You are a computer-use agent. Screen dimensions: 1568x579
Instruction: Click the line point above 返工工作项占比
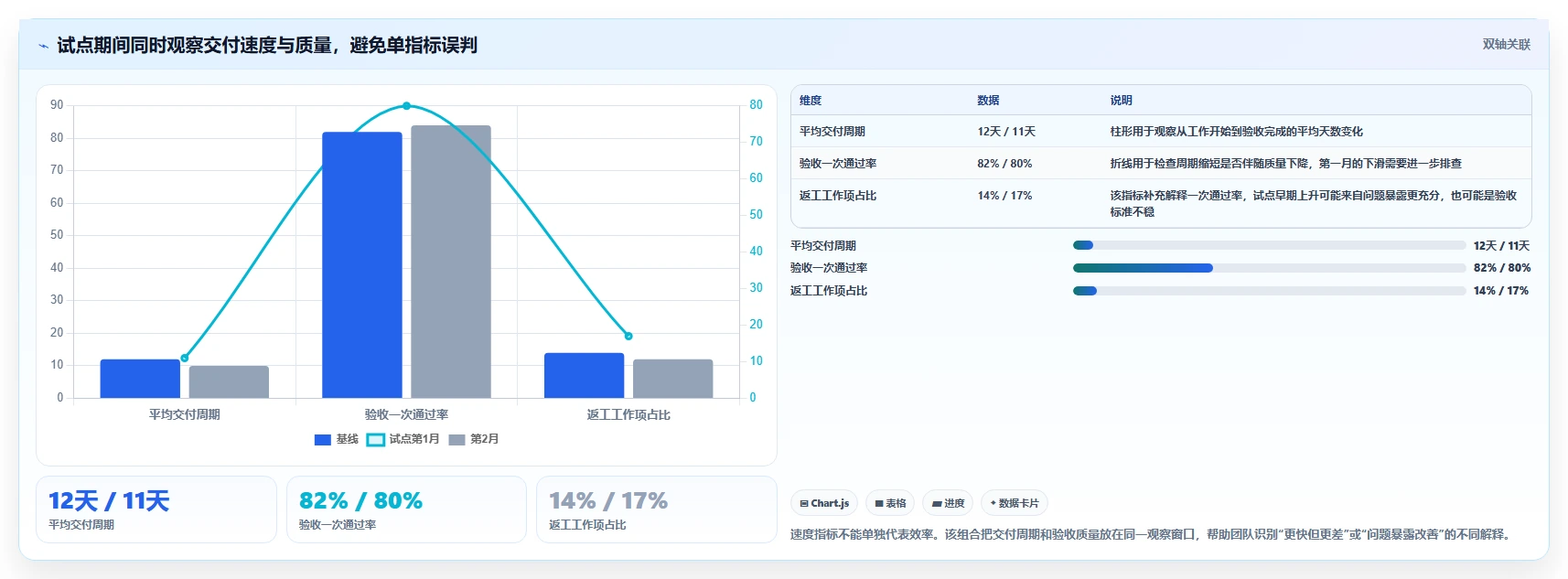coord(628,336)
